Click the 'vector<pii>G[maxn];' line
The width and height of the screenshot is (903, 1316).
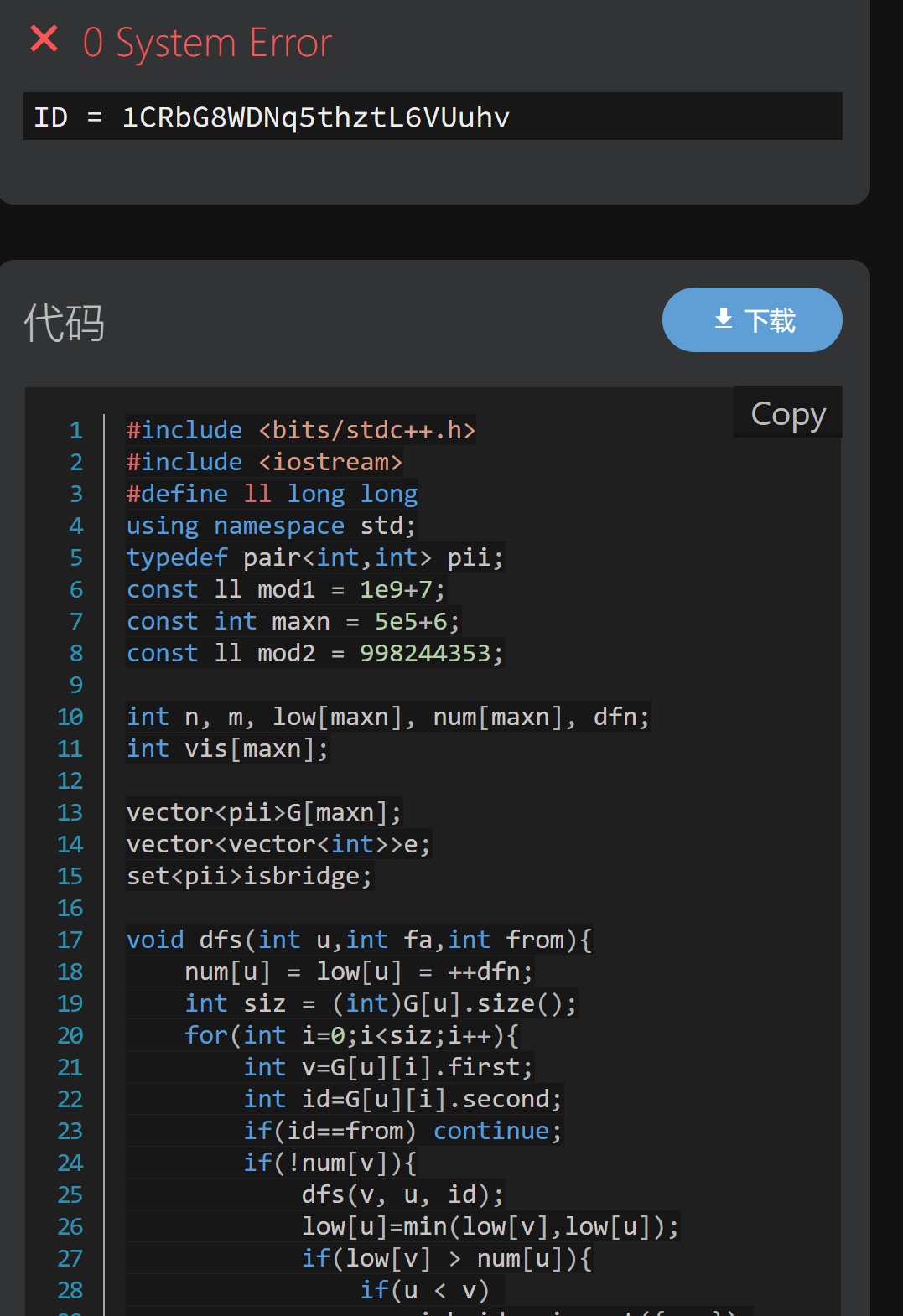pos(263,813)
